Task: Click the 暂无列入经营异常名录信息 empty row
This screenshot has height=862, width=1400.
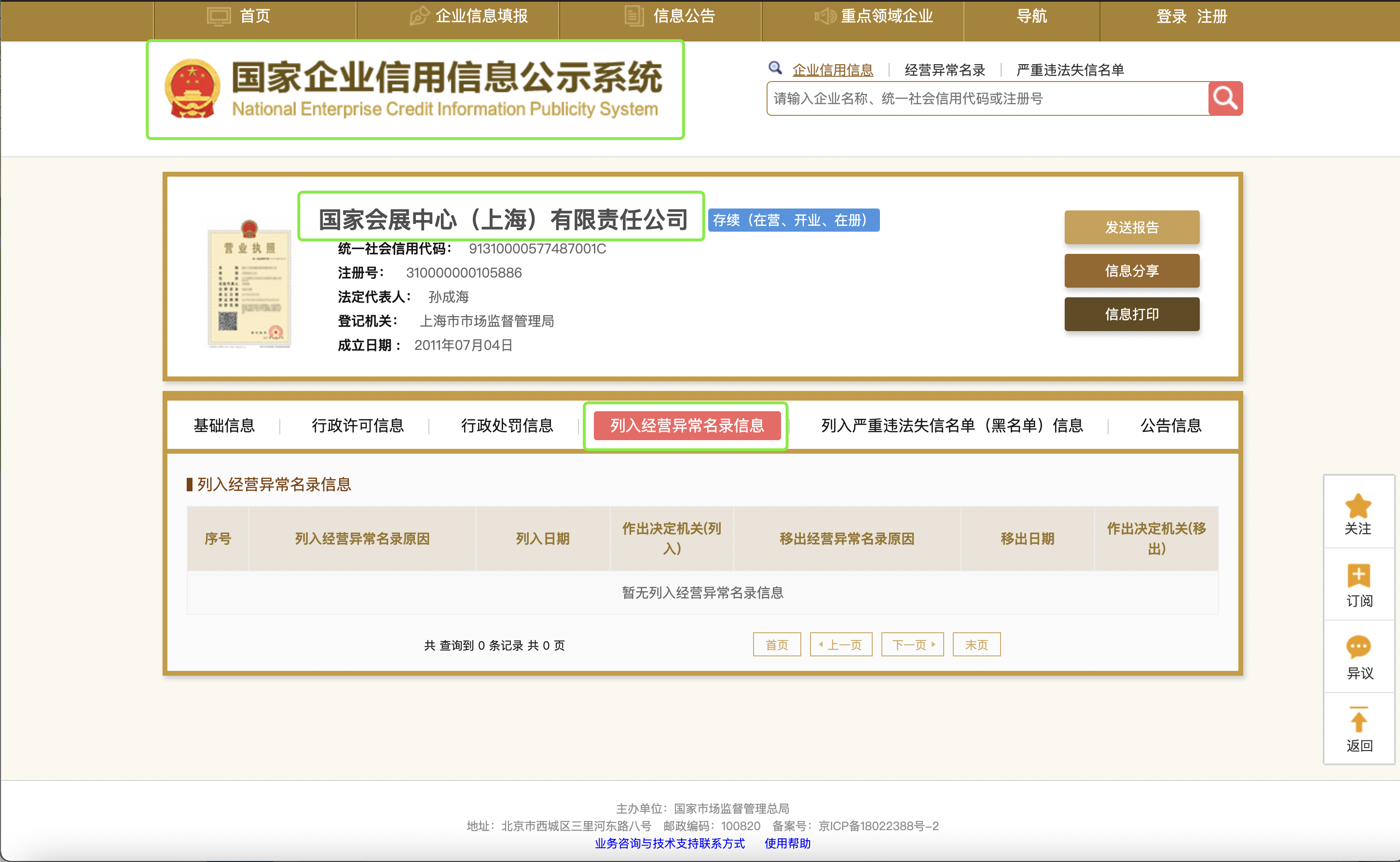Action: (702, 593)
